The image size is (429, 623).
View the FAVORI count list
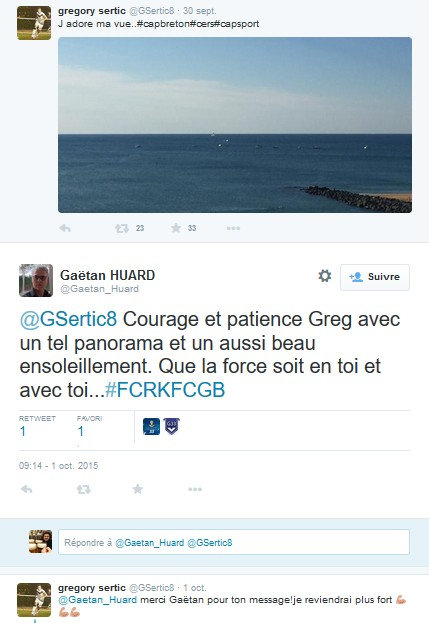pos(89,427)
